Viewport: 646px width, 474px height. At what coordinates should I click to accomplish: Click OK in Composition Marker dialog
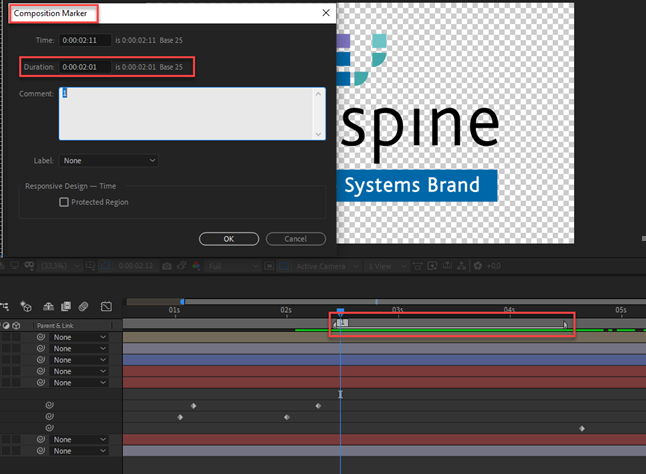(x=229, y=239)
